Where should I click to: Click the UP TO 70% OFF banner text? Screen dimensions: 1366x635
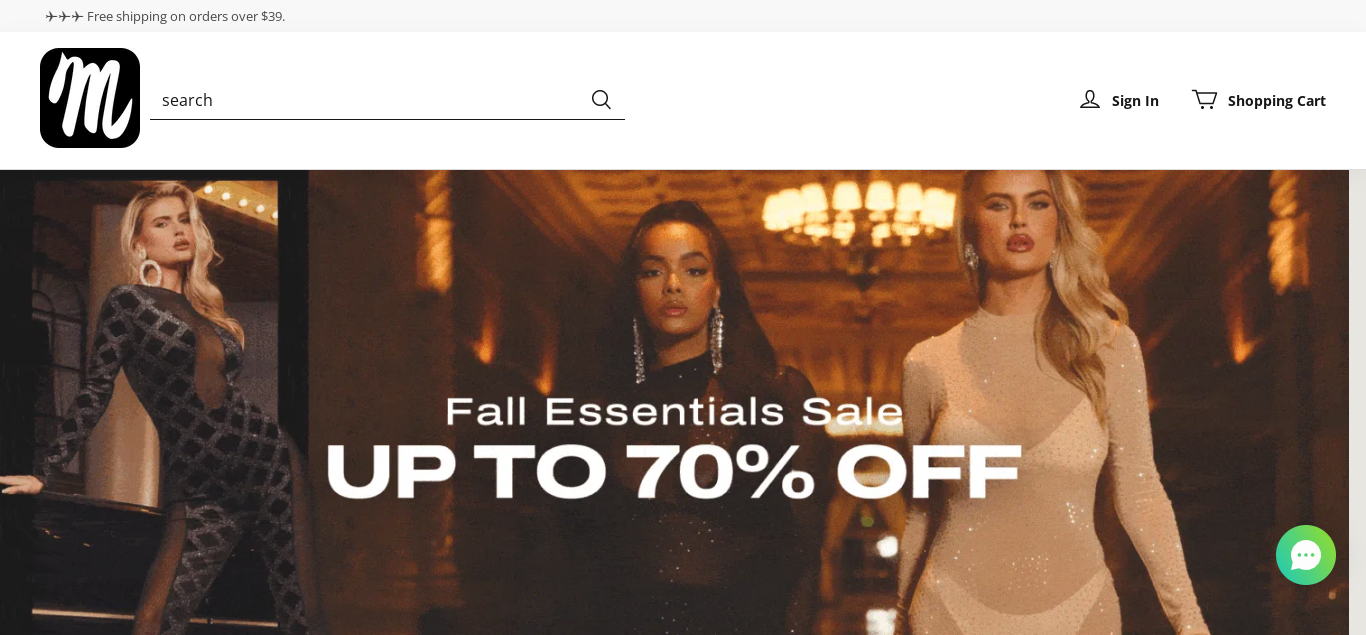tap(674, 472)
